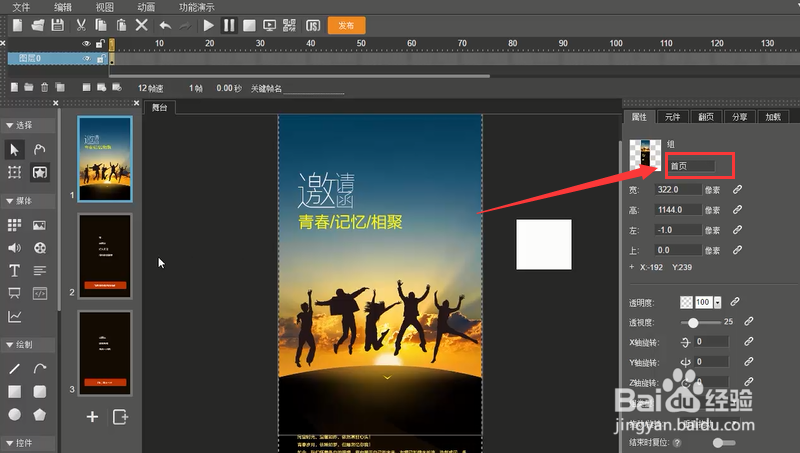Open the 动画 menu
Viewport: 800px width, 453px height.
(146, 7)
